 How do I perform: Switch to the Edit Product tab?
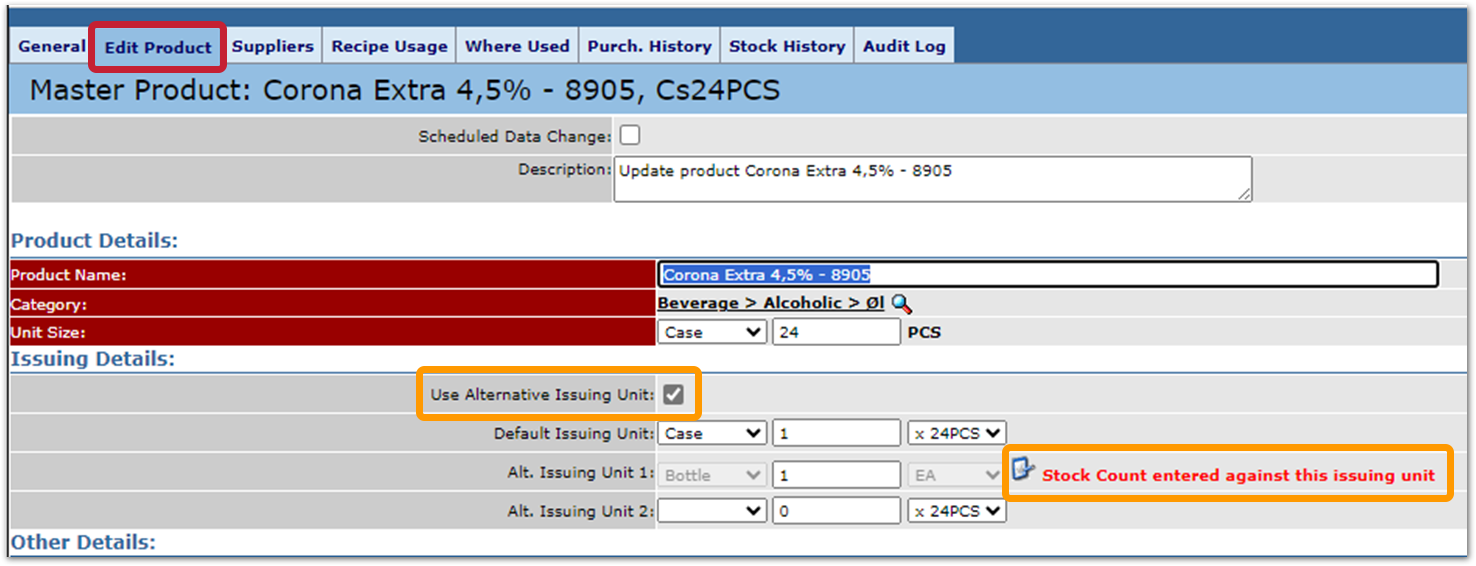(x=158, y=47)
